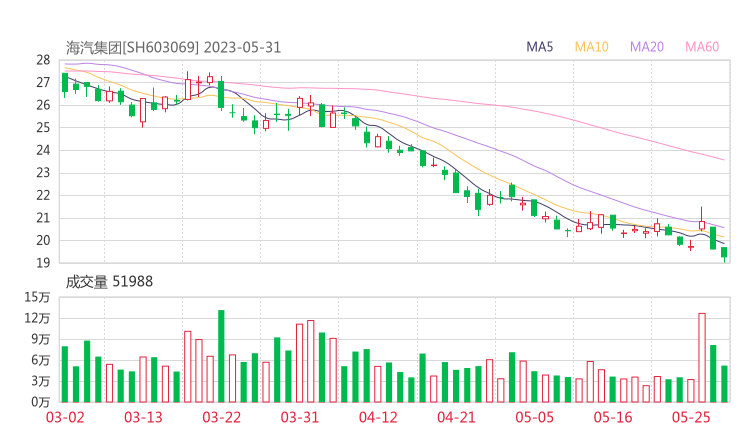Viewport: 740px width, 440px height.
Task: Click the tall red volume bar after 05-25
Action: pos(702,358)
